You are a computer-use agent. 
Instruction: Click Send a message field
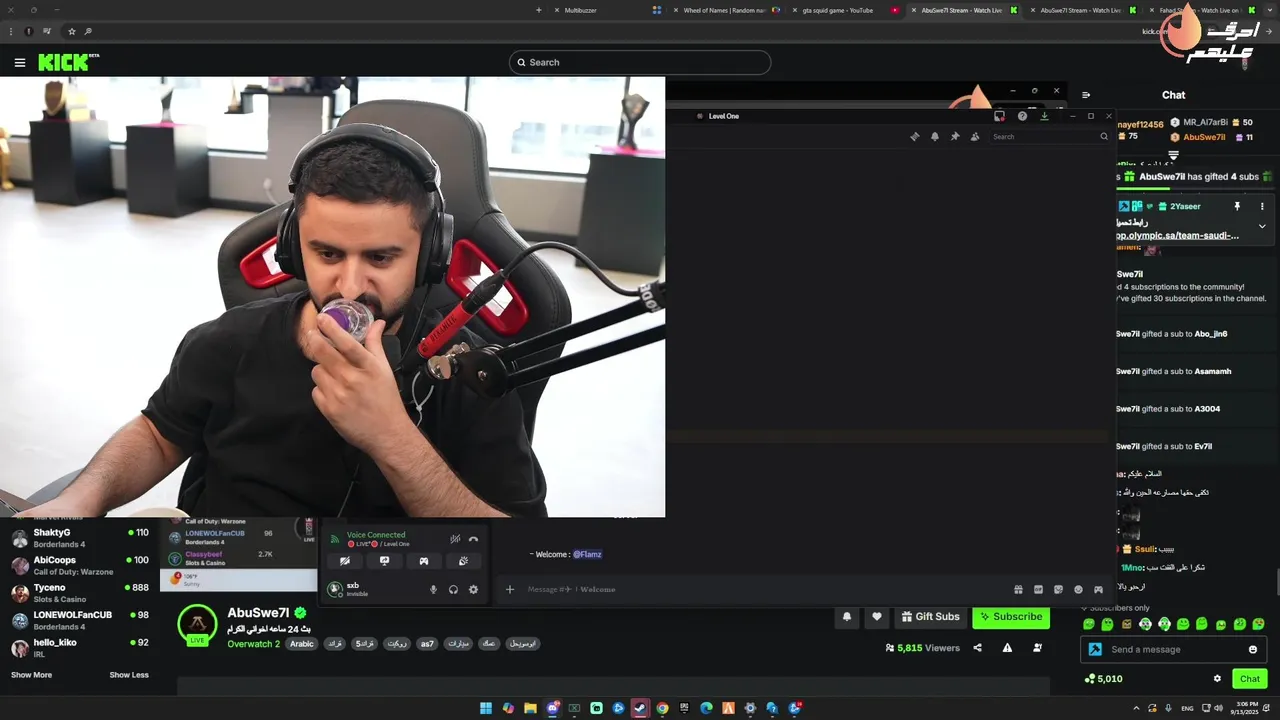click(x=1176, y=650)
